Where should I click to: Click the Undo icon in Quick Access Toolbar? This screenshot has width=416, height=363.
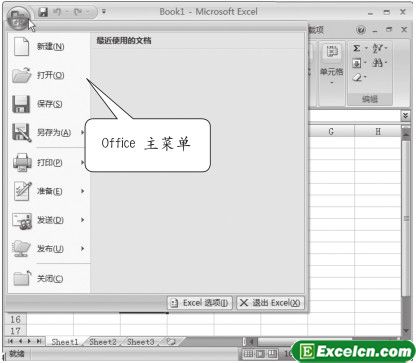point(57,12)
